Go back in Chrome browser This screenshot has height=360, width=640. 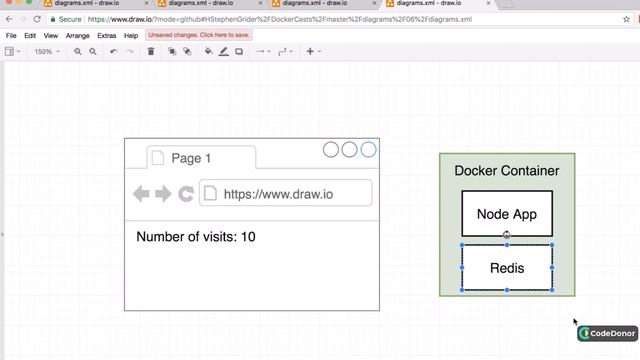[9, 19]
